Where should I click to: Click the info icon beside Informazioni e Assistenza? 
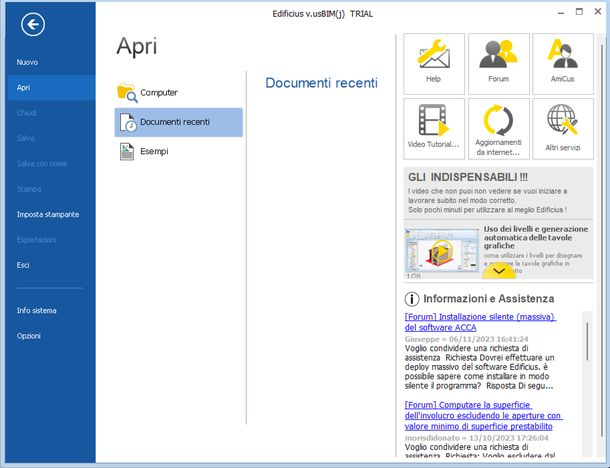412,299
